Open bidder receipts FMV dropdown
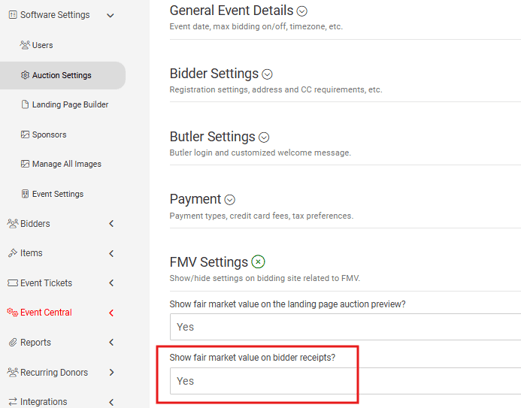Viewport: 521px width, 408px height. pos(345,381)
